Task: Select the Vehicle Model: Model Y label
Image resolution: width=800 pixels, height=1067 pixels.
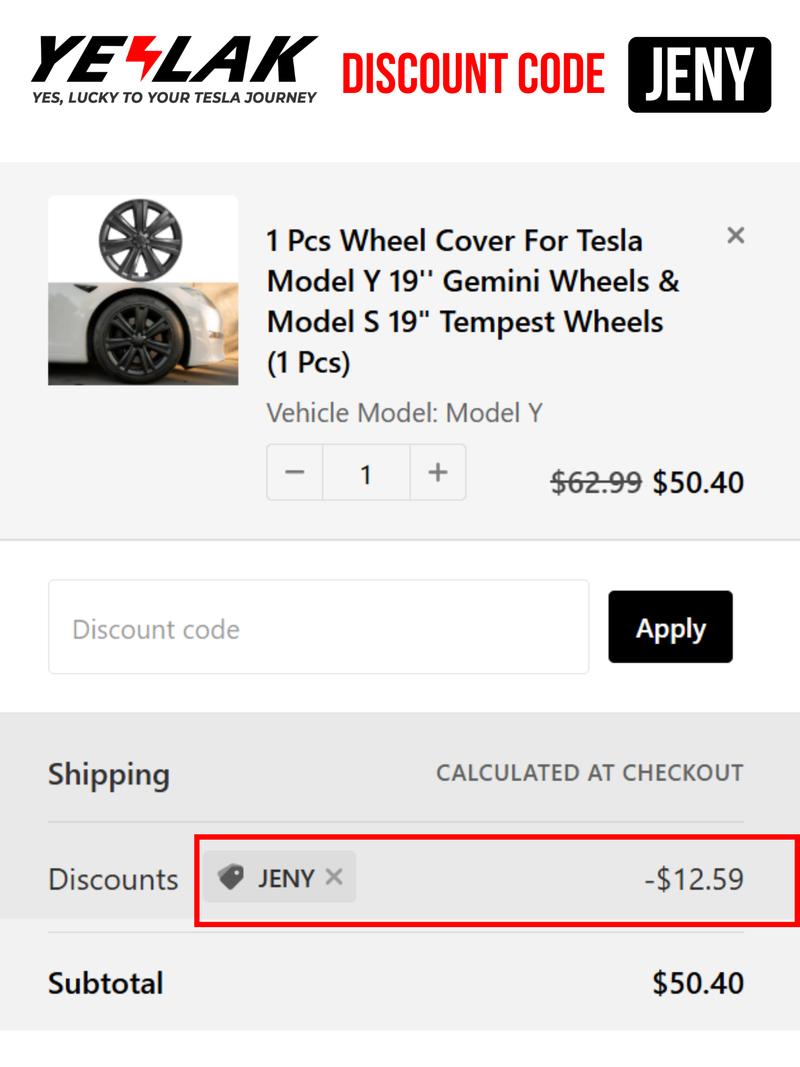Action: coord(404,412)
